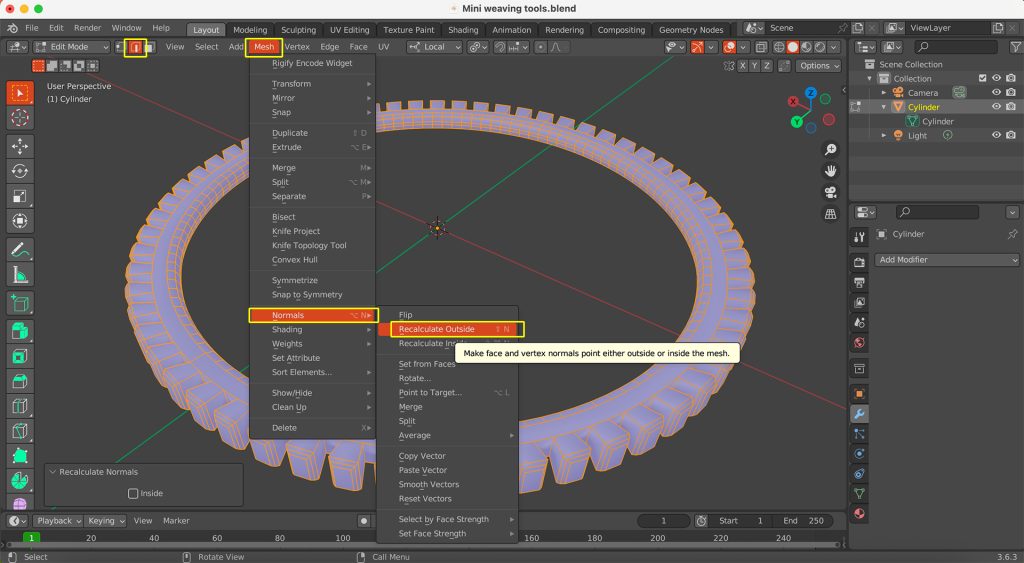Hide the Cylinder with its eye icon
The height and width of the screenshot is (563, 1024).
(997, 106)
